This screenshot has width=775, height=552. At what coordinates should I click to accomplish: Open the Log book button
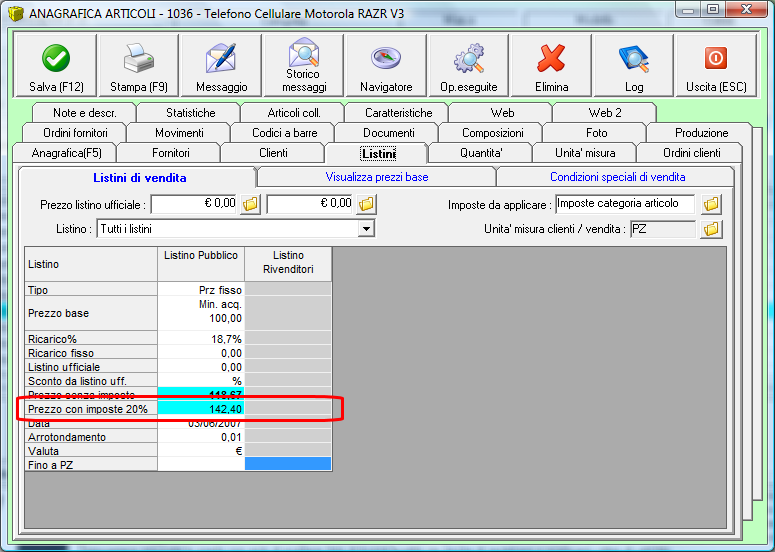point(634,65)
